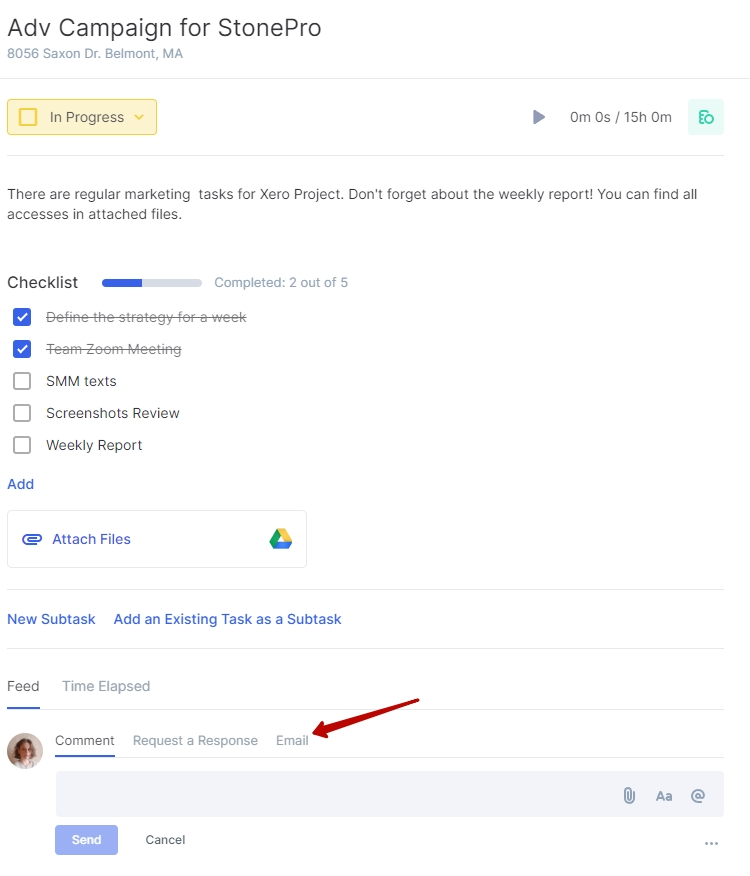
Task: Click the Attach Files link
Action: [x=92, y=539]
